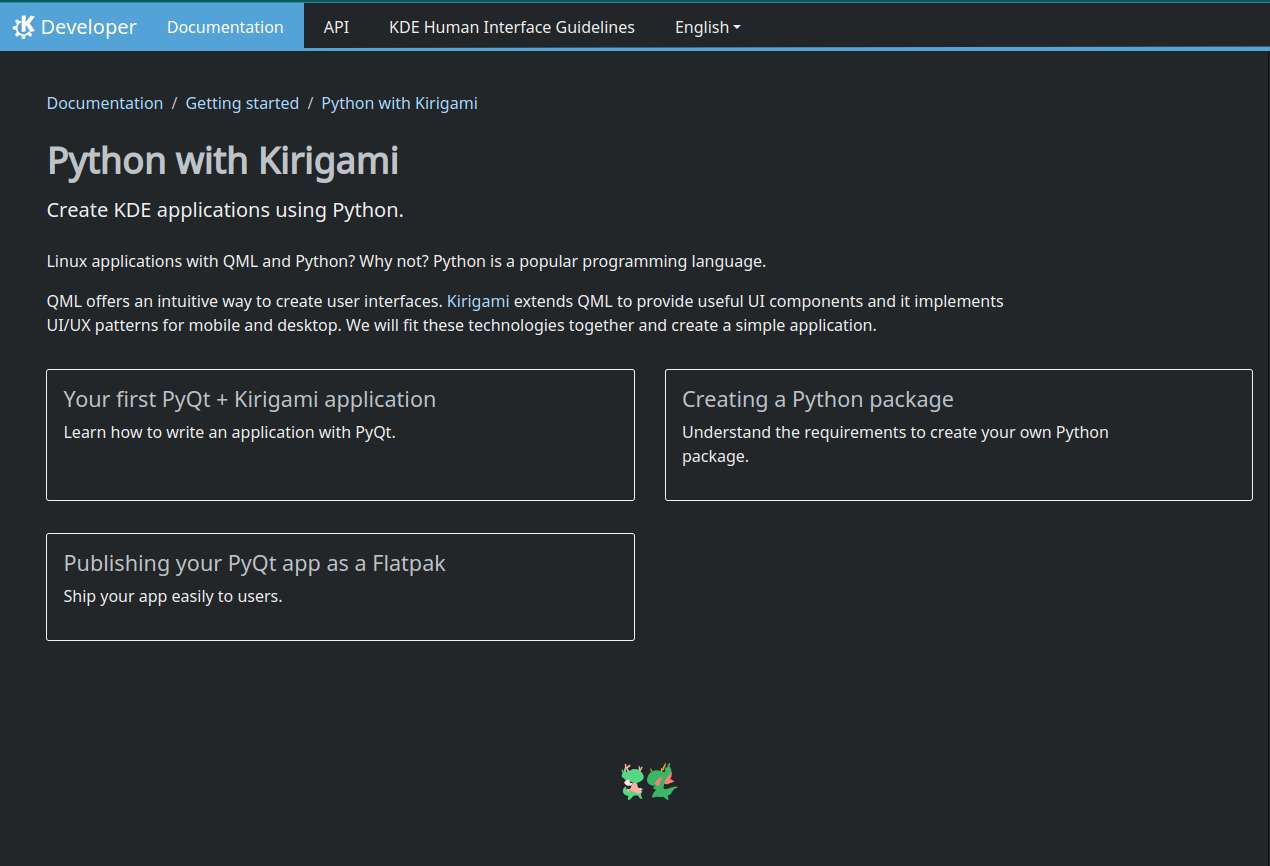Open Publishing your PyQt app as Flatpak
This screenshot has width=1270, height=866.
coord(254,563)
